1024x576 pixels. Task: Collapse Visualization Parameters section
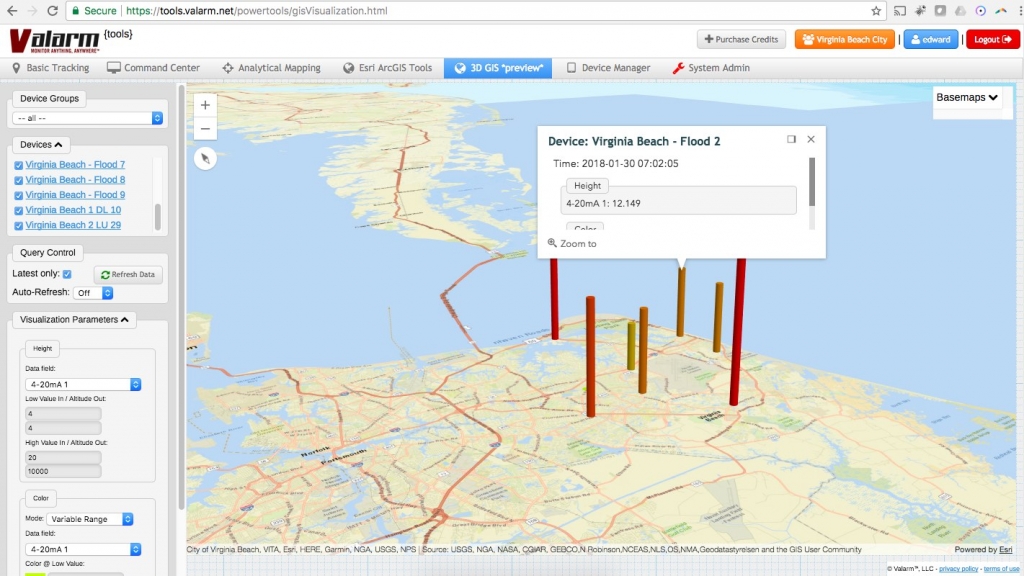click(x=74, y=319)
